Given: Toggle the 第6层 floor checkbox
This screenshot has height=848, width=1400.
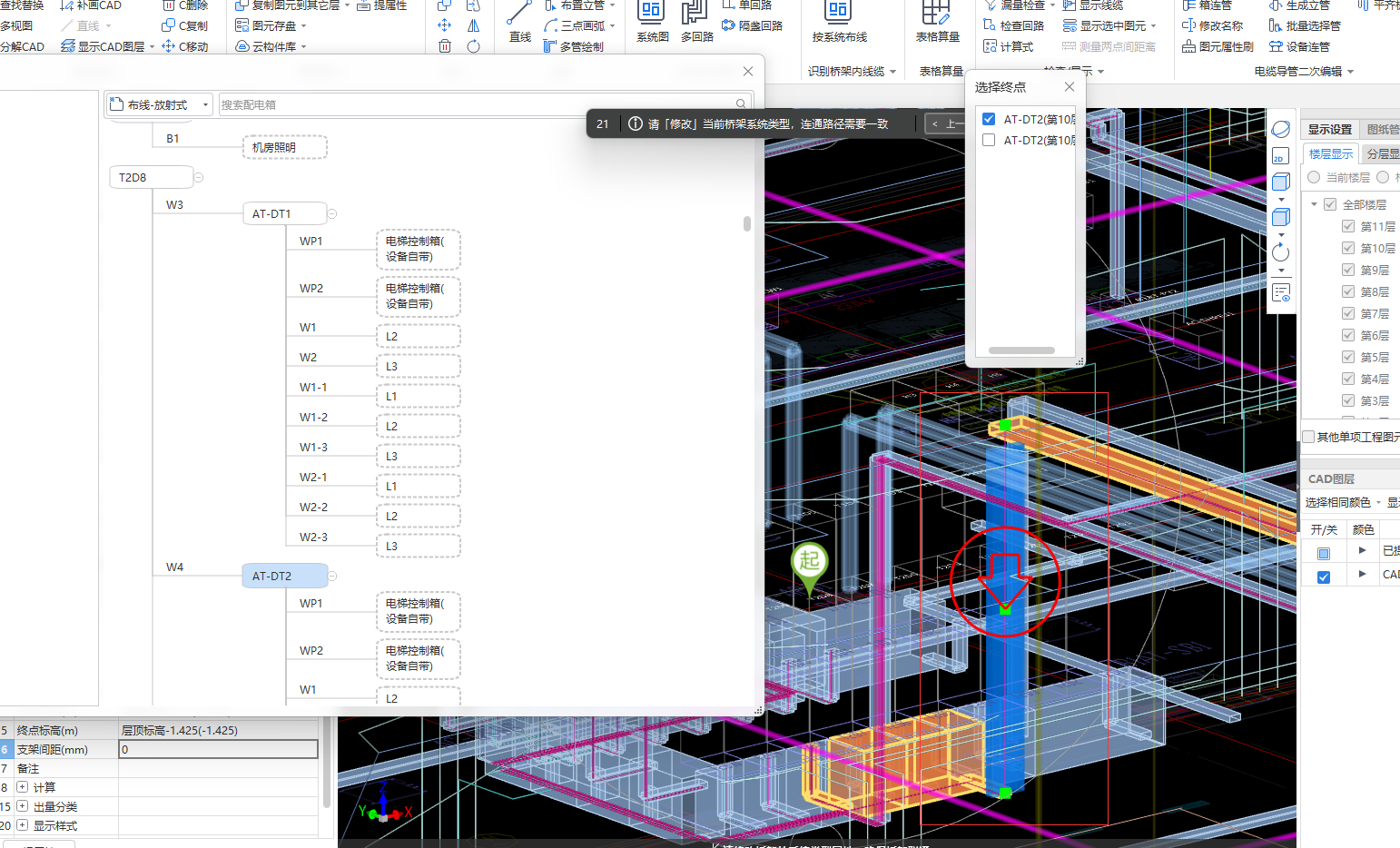Looking at the screenshot, I should tap(1348, 335).
